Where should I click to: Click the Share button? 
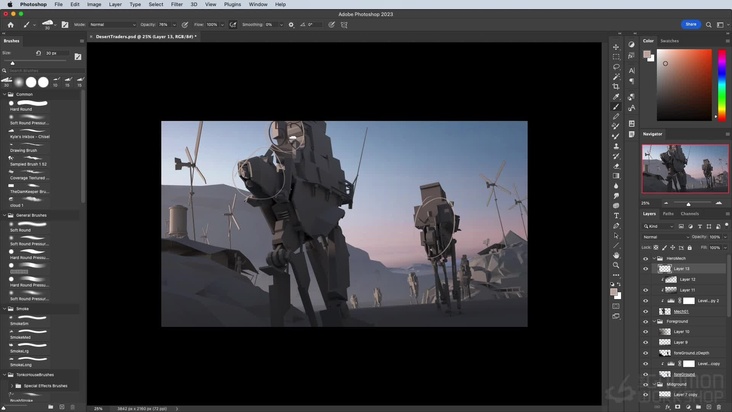[690, 24]
